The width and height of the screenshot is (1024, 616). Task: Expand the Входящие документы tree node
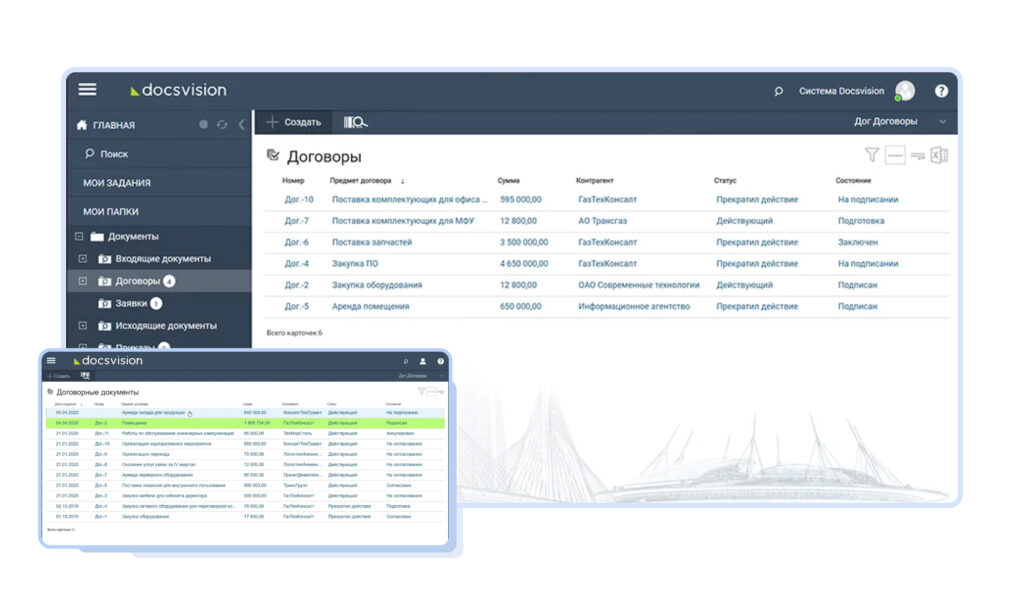[x=83, y=257]
